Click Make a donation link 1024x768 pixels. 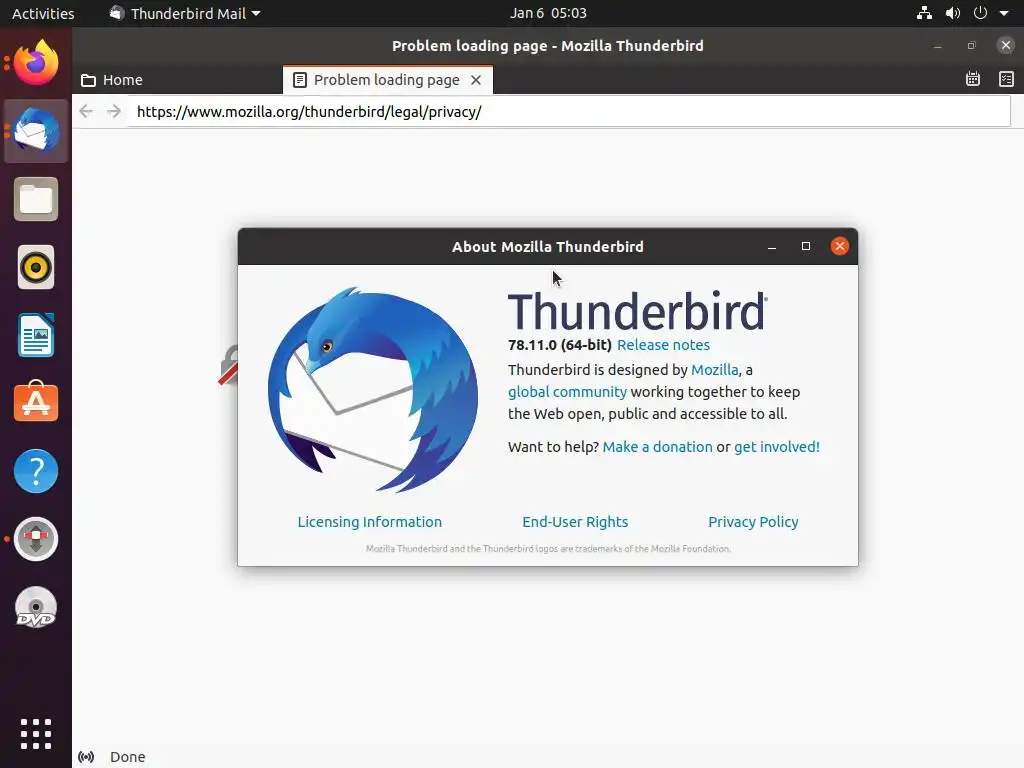pyautogui.click(x=657, y=447)
